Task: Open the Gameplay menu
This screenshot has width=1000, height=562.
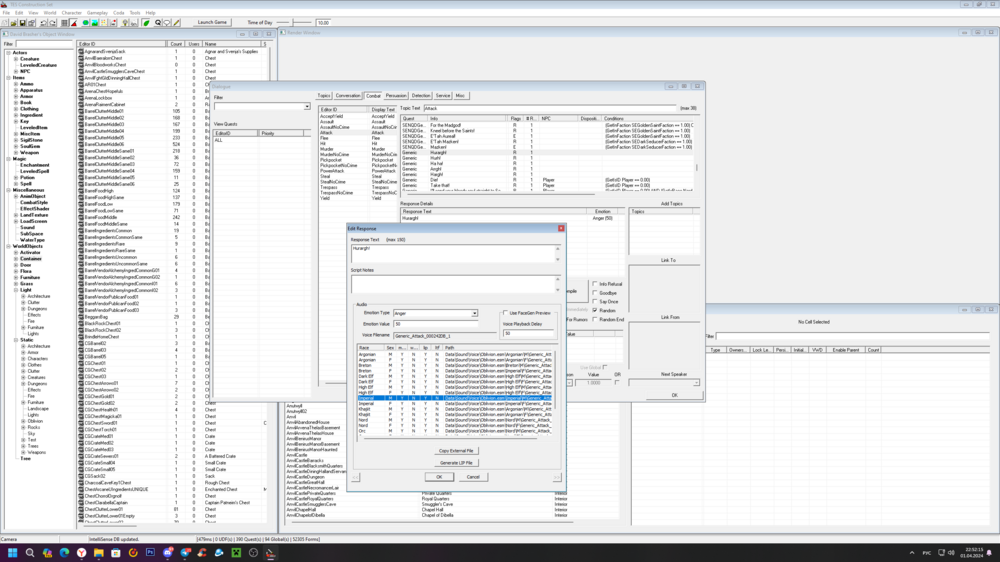Action: [x=97, y=13]
